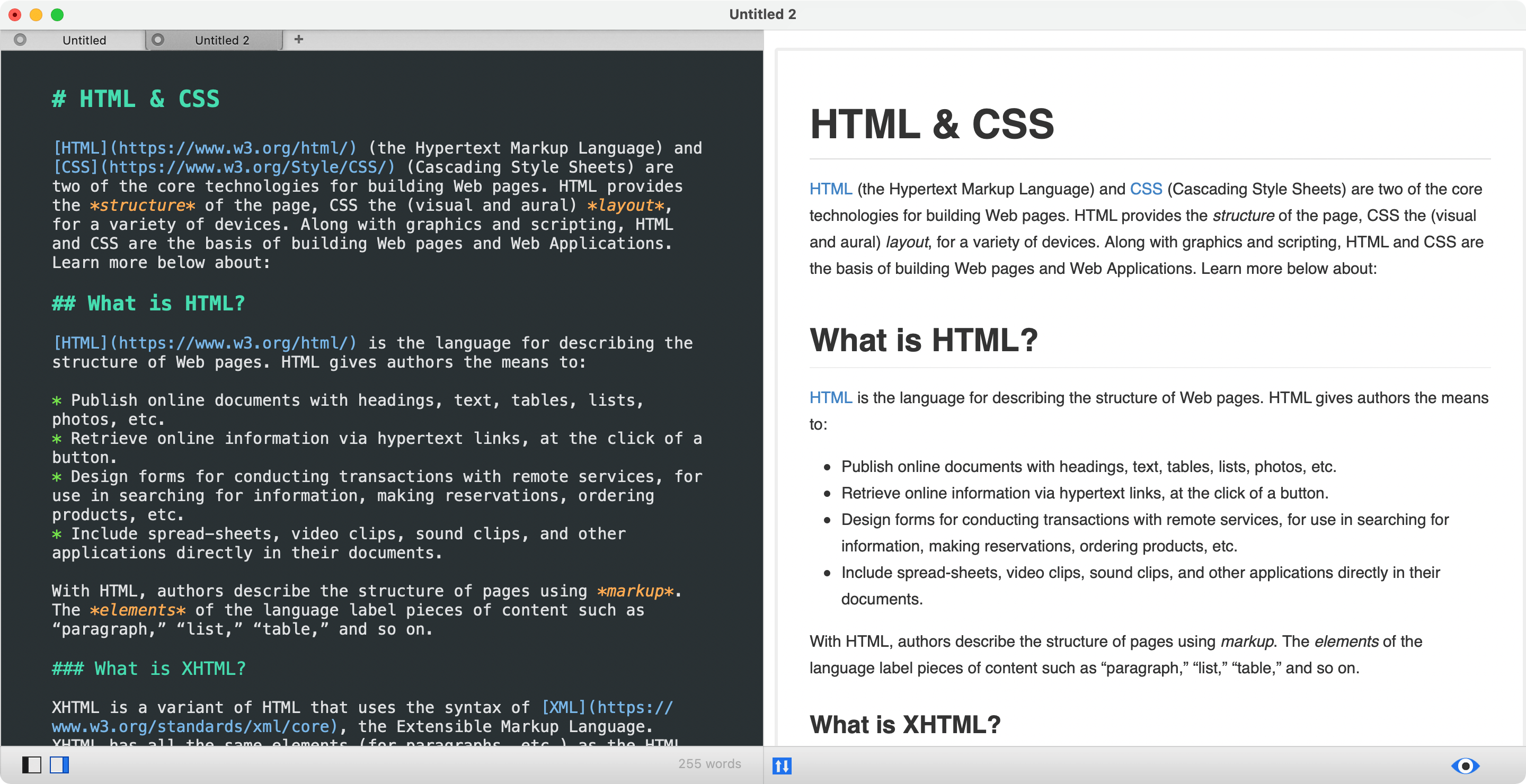Viewport: 1526px width, 784px height.
Task: Toggle the left editor pane layout icon
Action: 31,765
